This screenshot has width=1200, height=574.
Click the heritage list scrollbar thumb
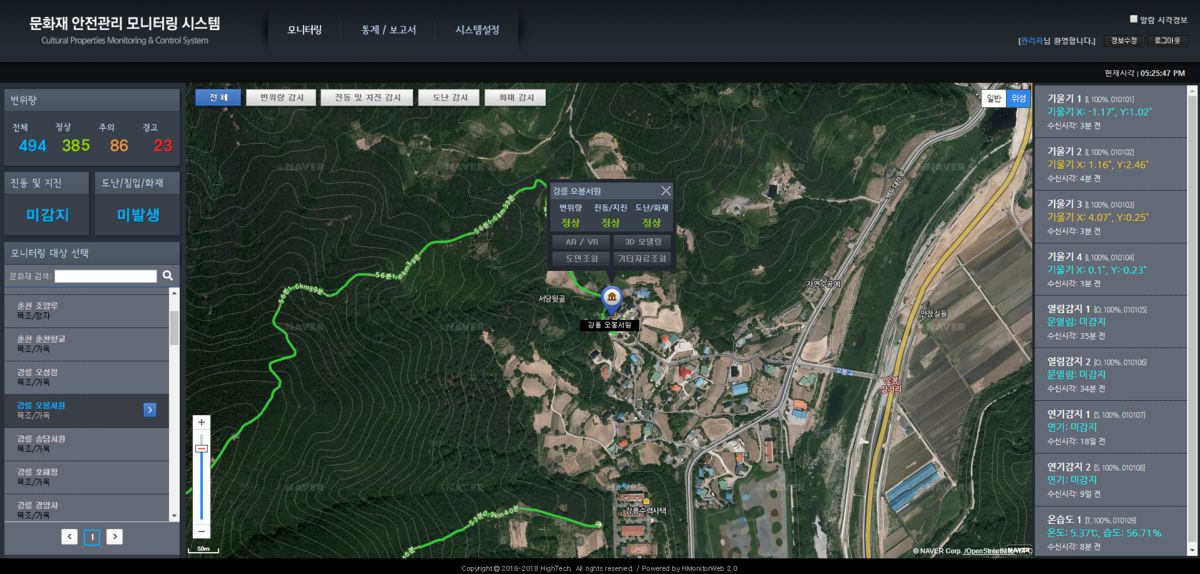[x=175, y=327]
